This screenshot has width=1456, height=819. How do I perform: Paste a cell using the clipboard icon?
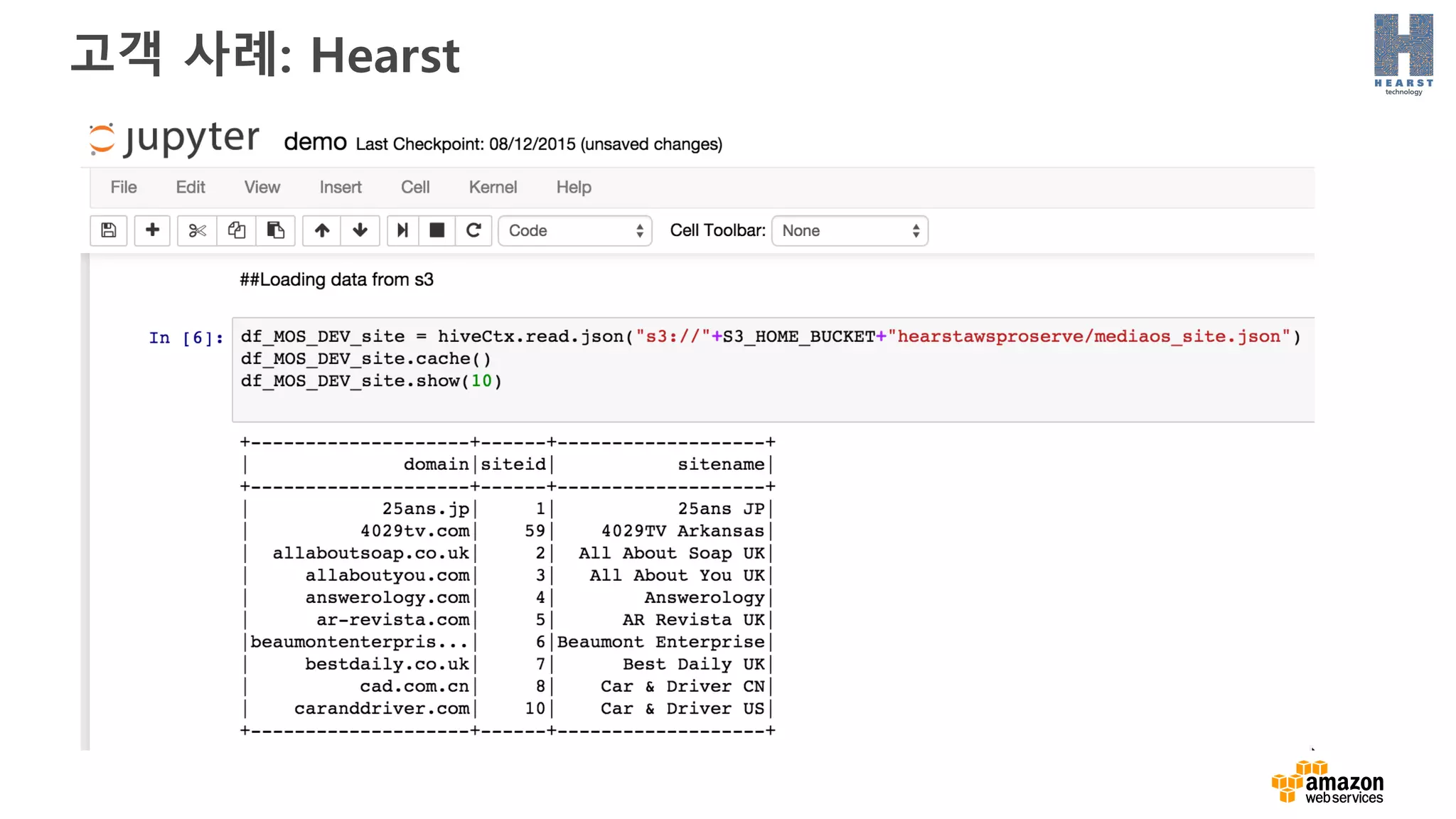click(x=275, y=230)
